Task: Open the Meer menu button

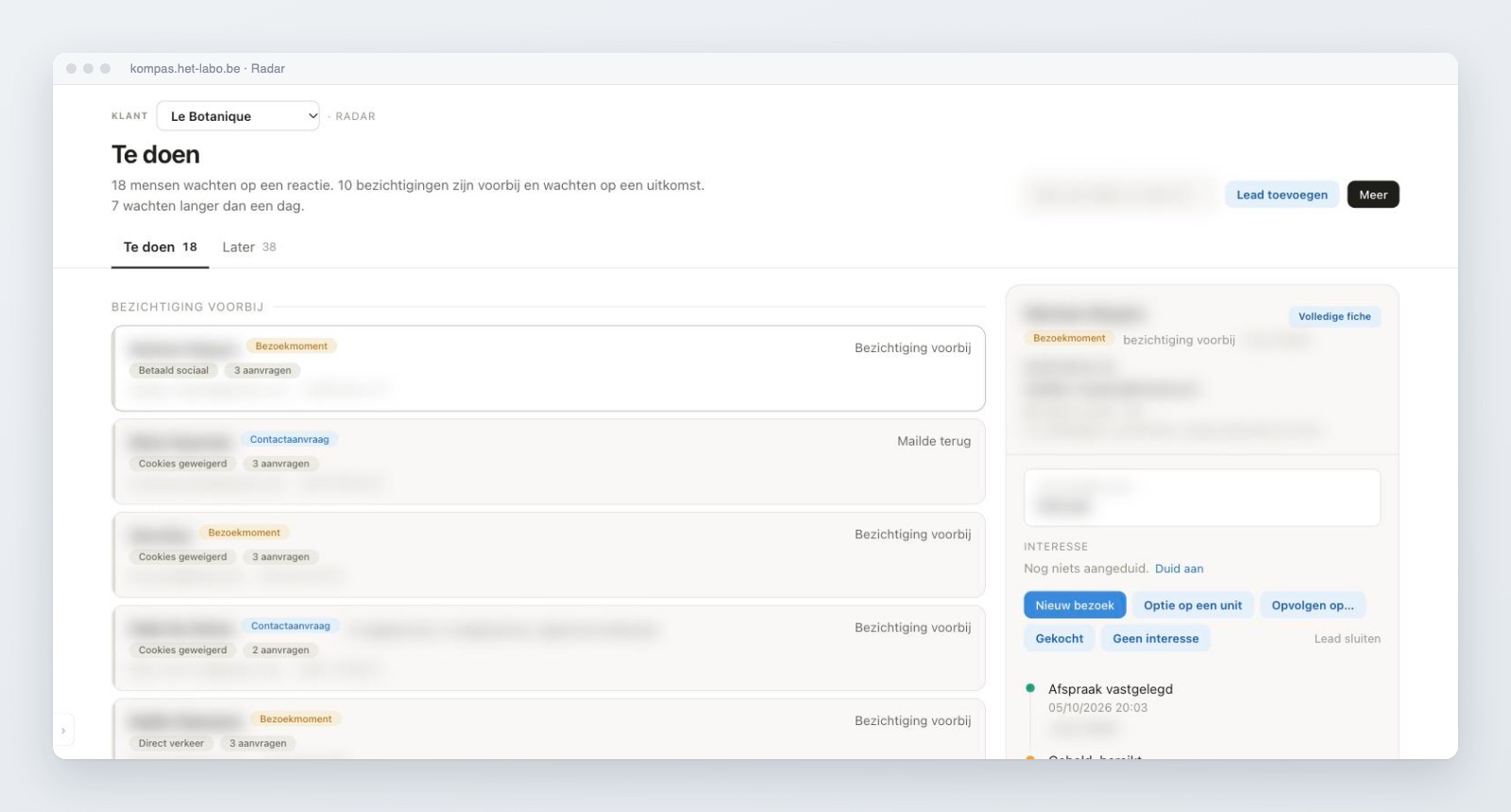Action: (1373, 195)
